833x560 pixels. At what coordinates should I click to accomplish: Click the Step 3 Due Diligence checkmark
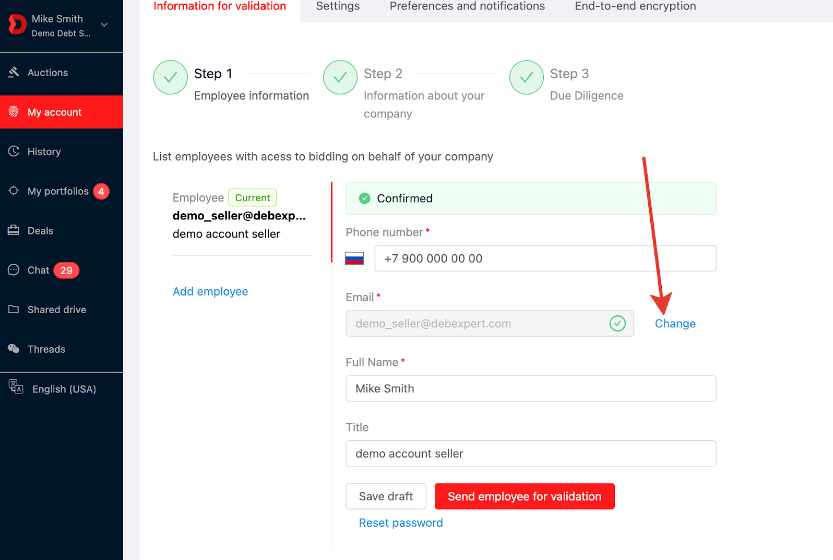[x=526, y=78]
